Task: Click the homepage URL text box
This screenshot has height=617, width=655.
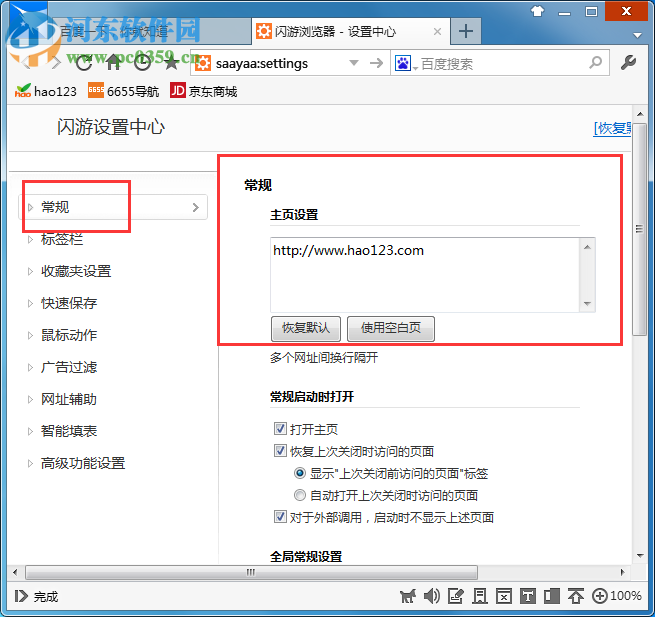Action: tap(425, 275)
